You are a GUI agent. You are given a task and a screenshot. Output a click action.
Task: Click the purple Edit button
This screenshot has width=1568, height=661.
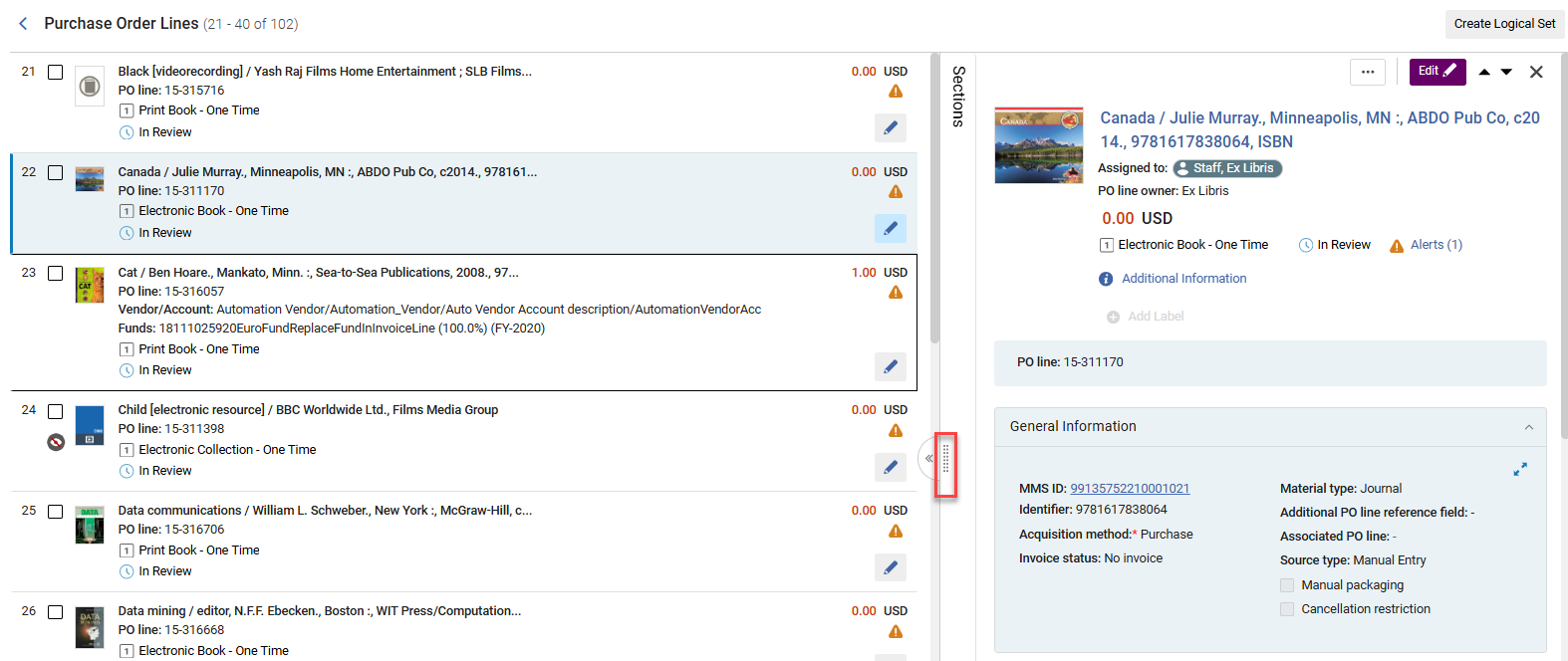1437,72
